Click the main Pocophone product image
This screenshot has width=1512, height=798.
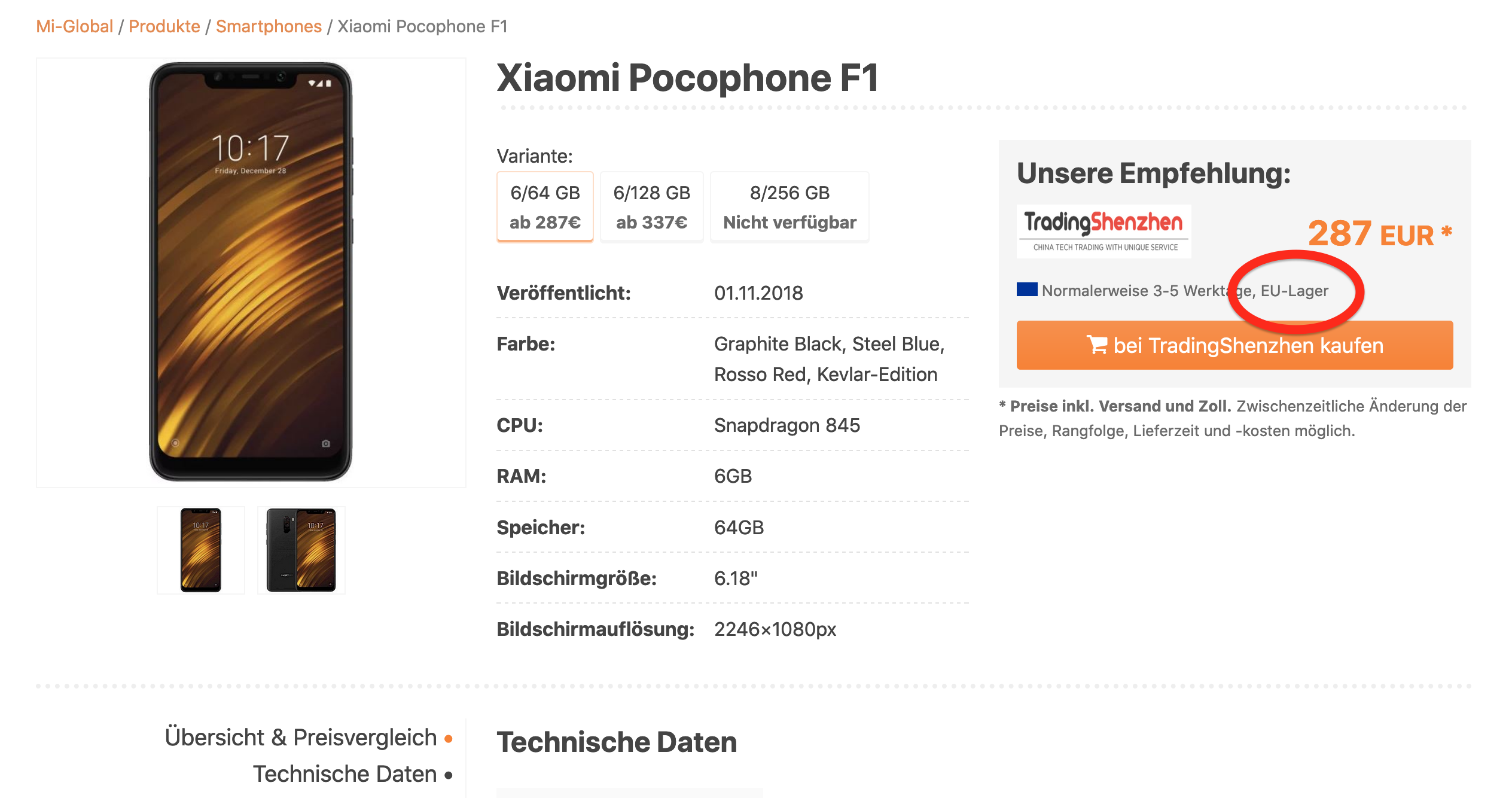click(251, 272)
